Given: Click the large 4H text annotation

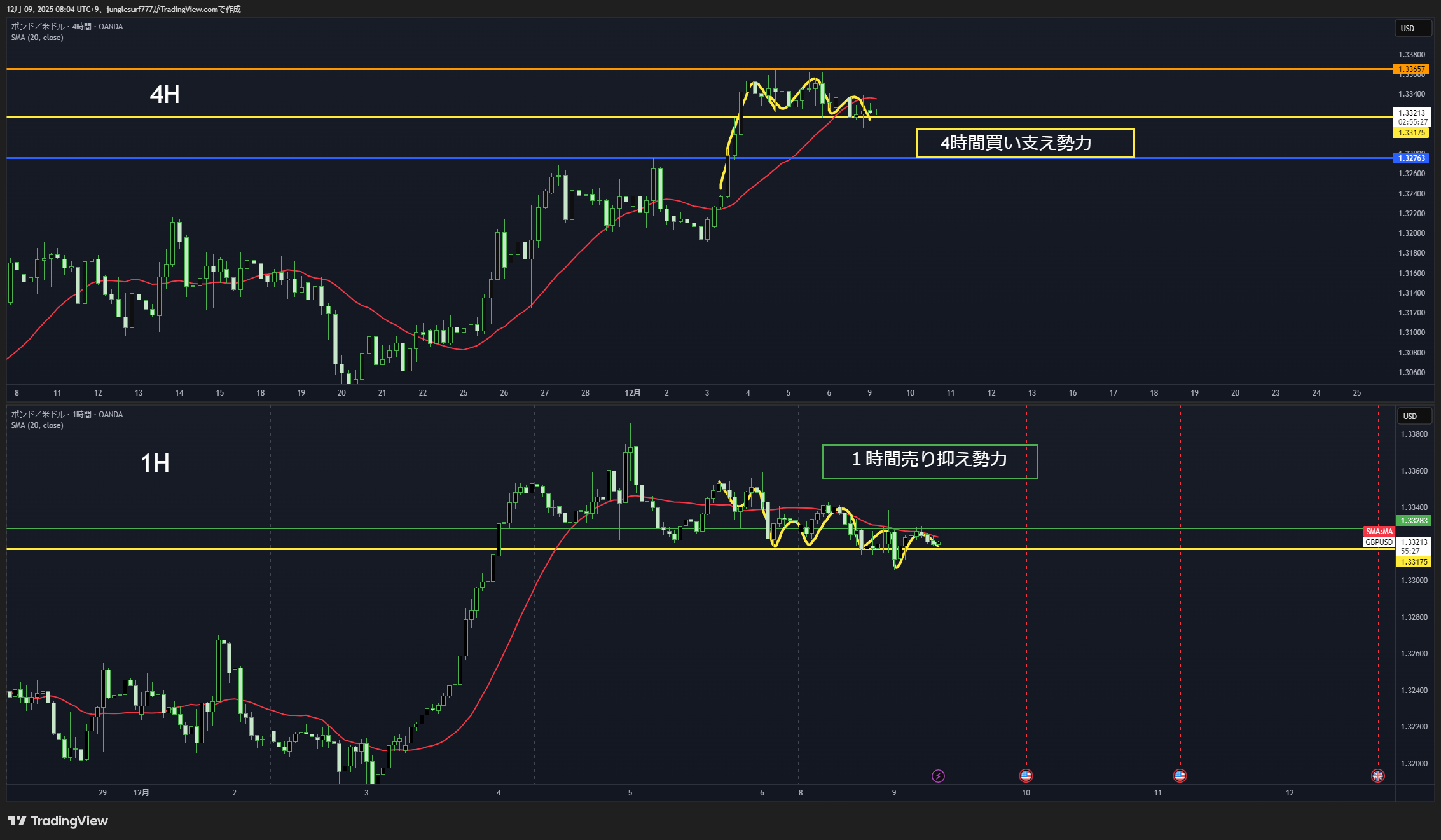Looking at the screenshot, I should [165, 95].
